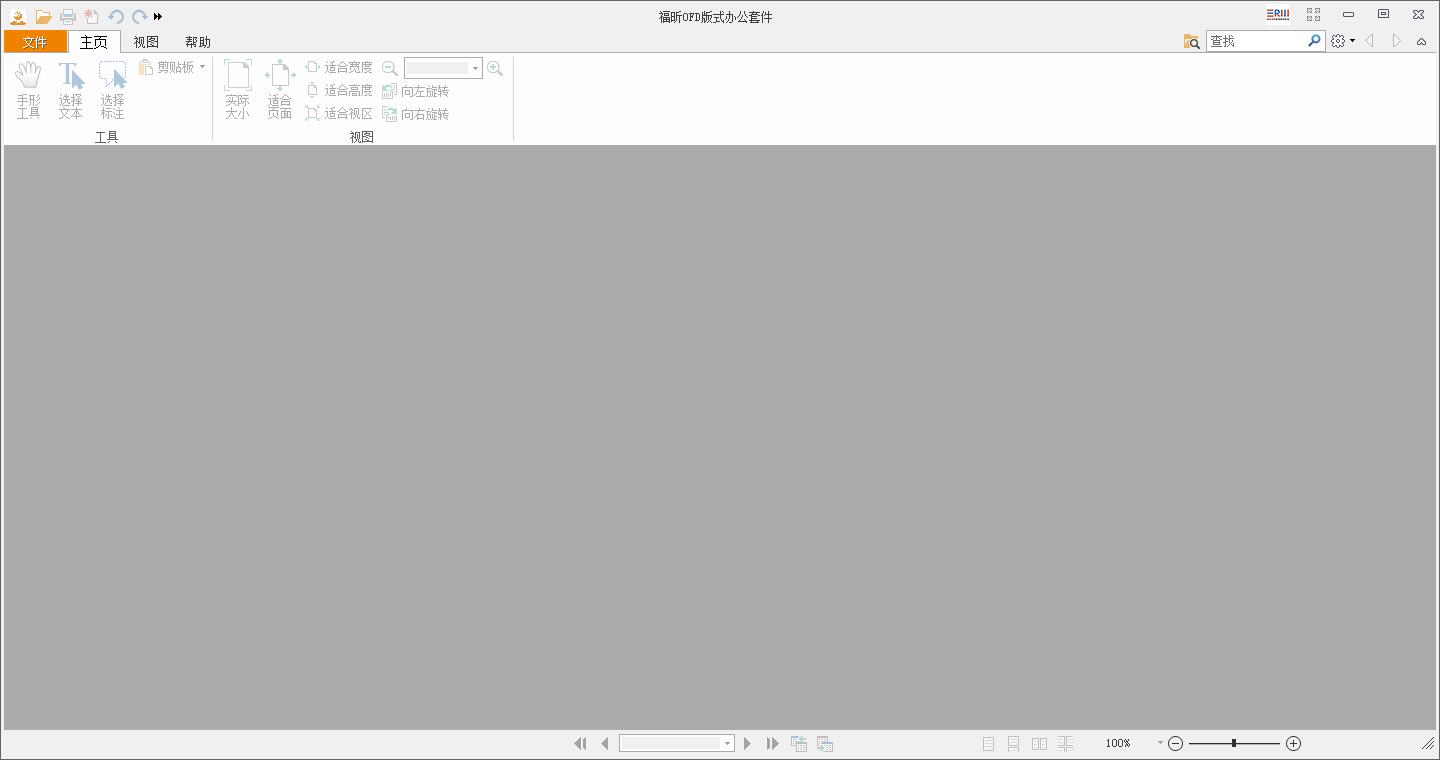Apply 适合宽度 fit width view
Screen dimensions: 1440x760
(340, 67)
